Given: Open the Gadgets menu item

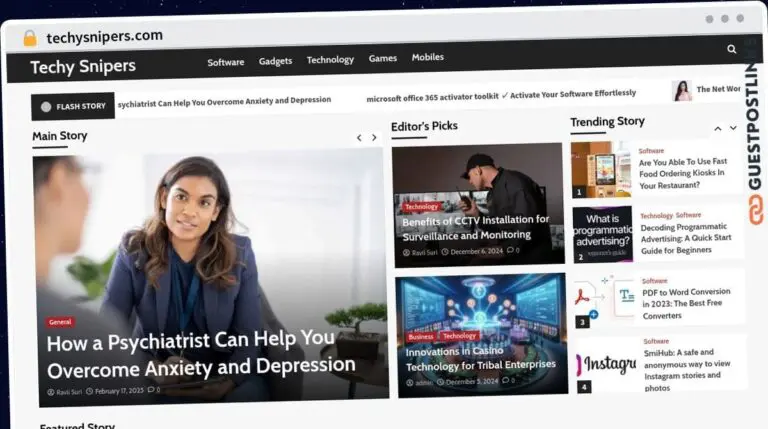Looking at the screenshot, I should coord(275,61).
